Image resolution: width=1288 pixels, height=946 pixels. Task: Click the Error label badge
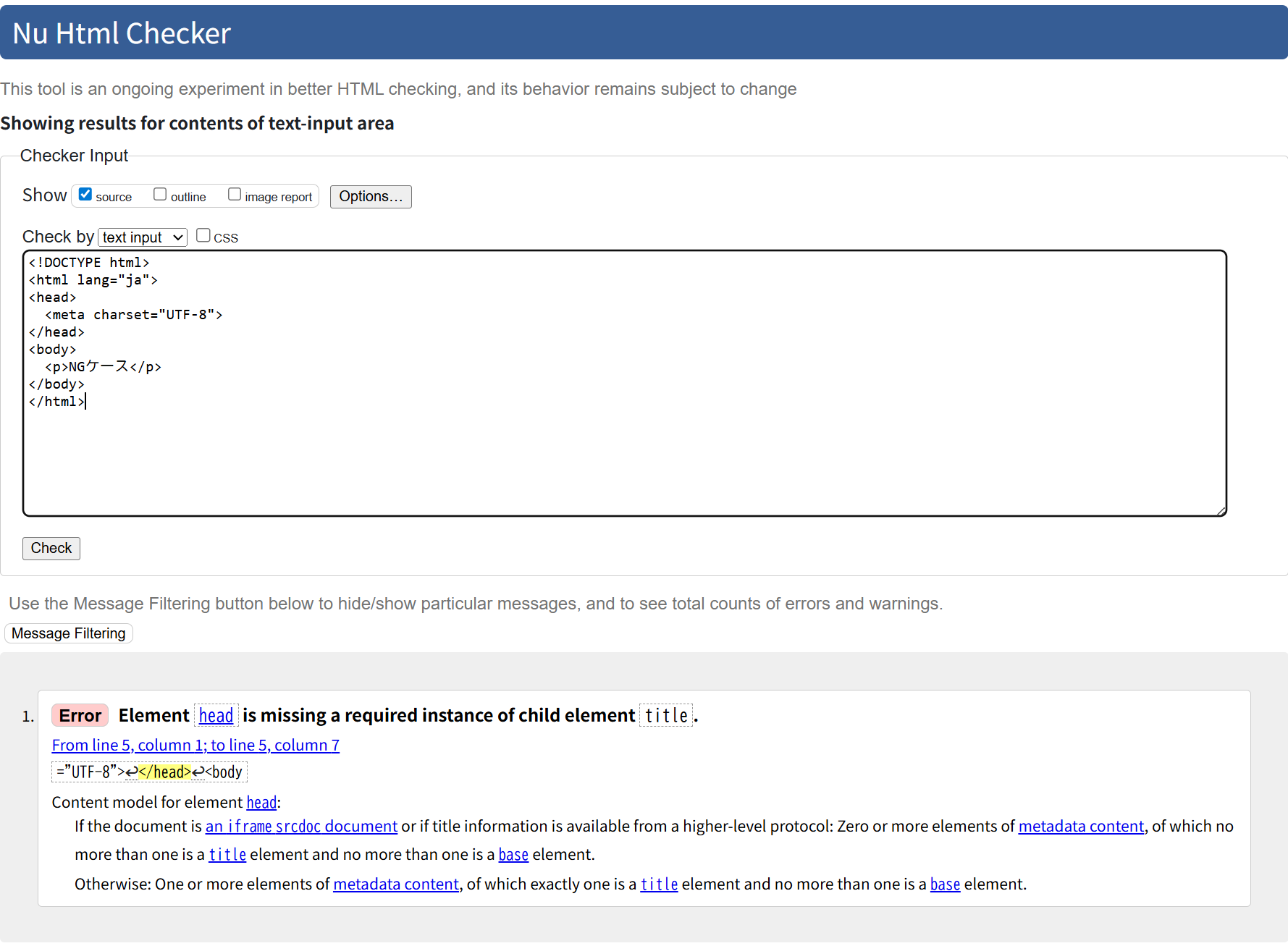(80, 715)
